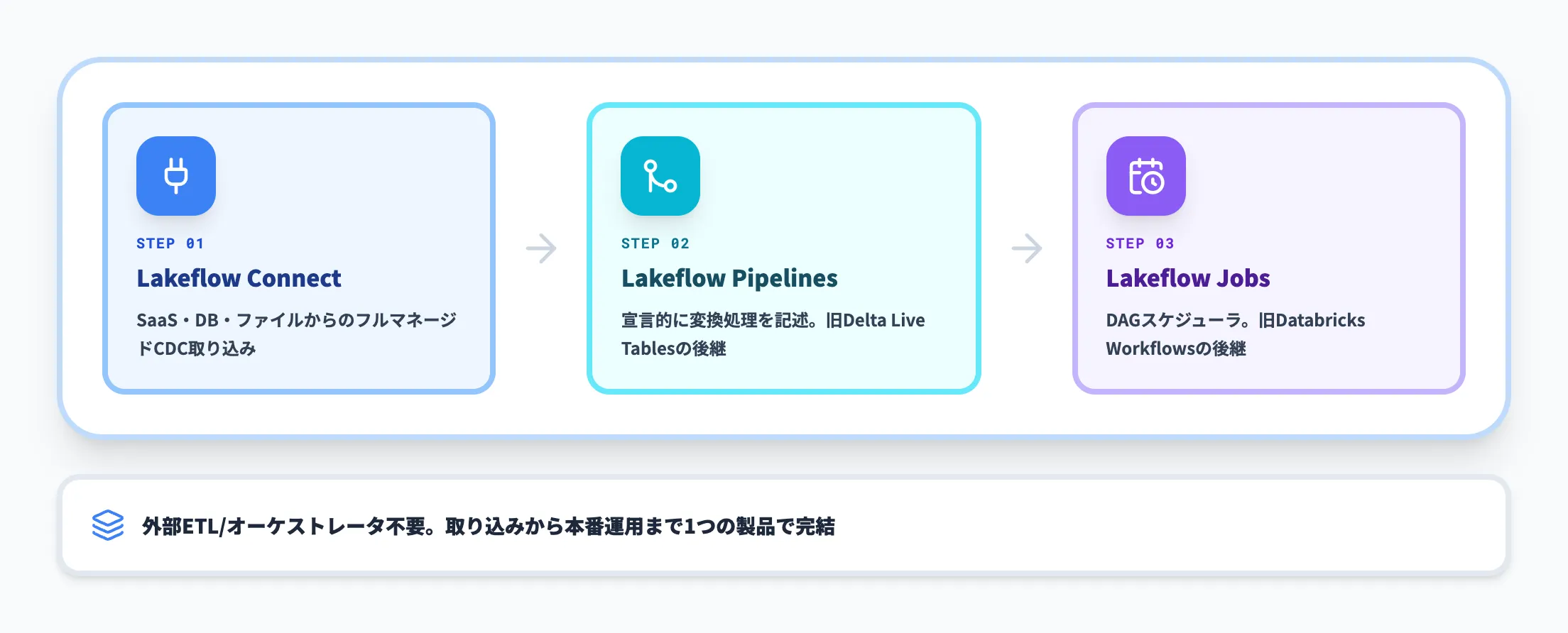
Task: Click the footer text about external ETL
Action: tap(489, 526)
